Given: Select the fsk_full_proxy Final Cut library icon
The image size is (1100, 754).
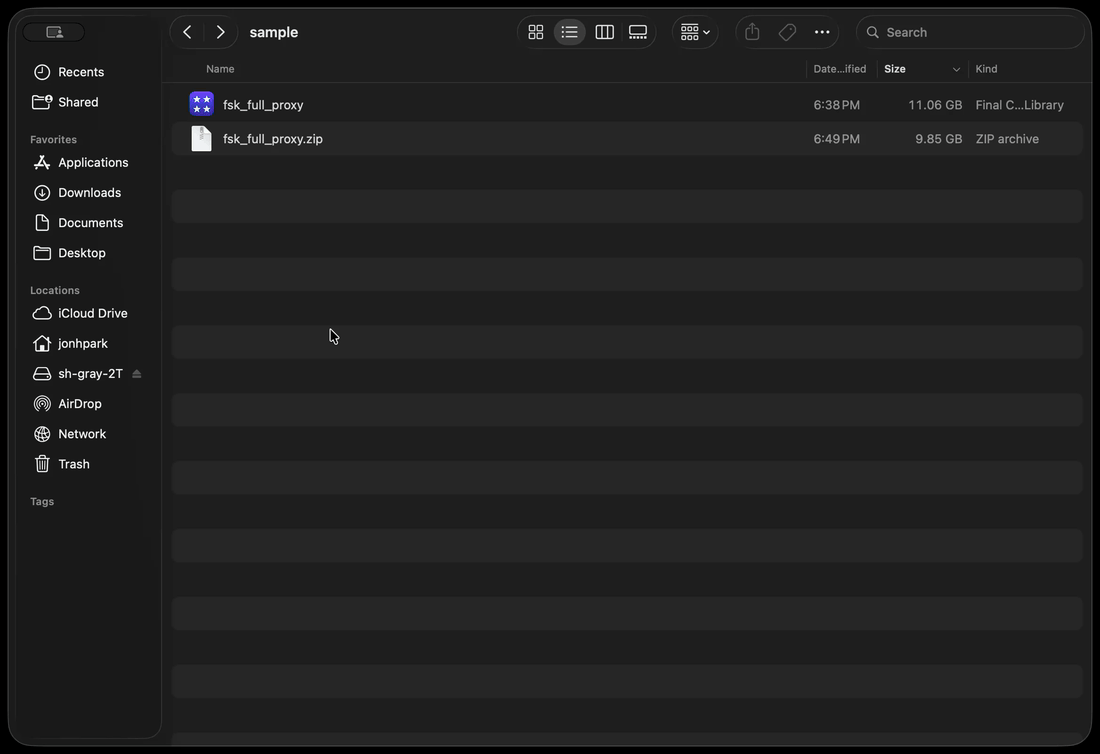Looking at the screenshot, I should click(x=201, y=104).
